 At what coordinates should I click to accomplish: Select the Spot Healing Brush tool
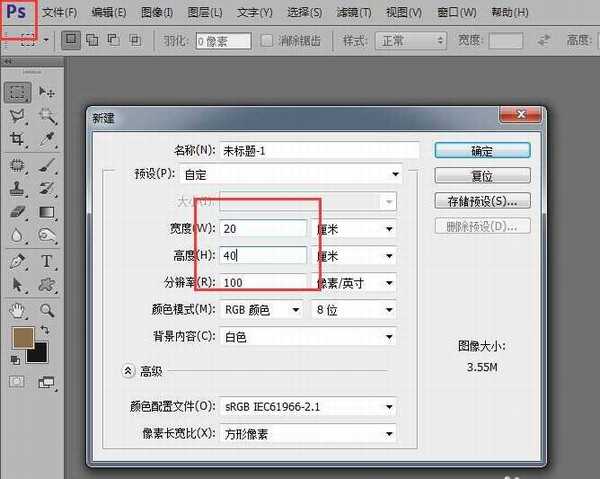click(x=17, y=165)
